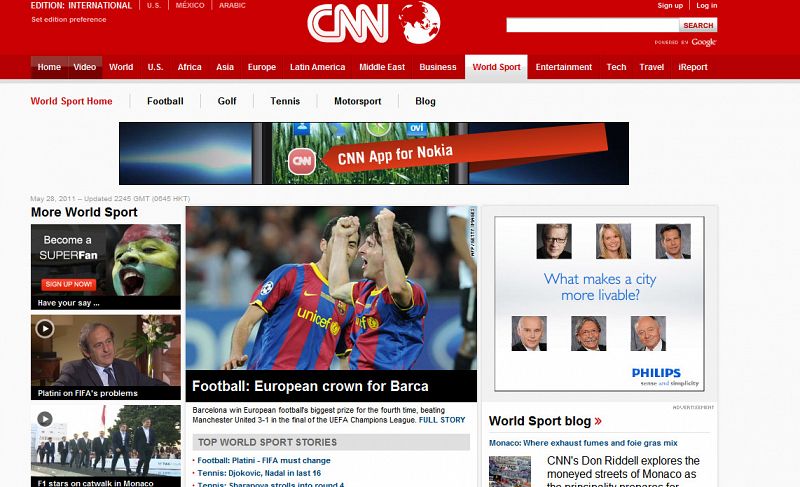The height and width of the screenshot is (487, 800).
Task: Open the Motorsport subsection
Action: click(358, 101)
